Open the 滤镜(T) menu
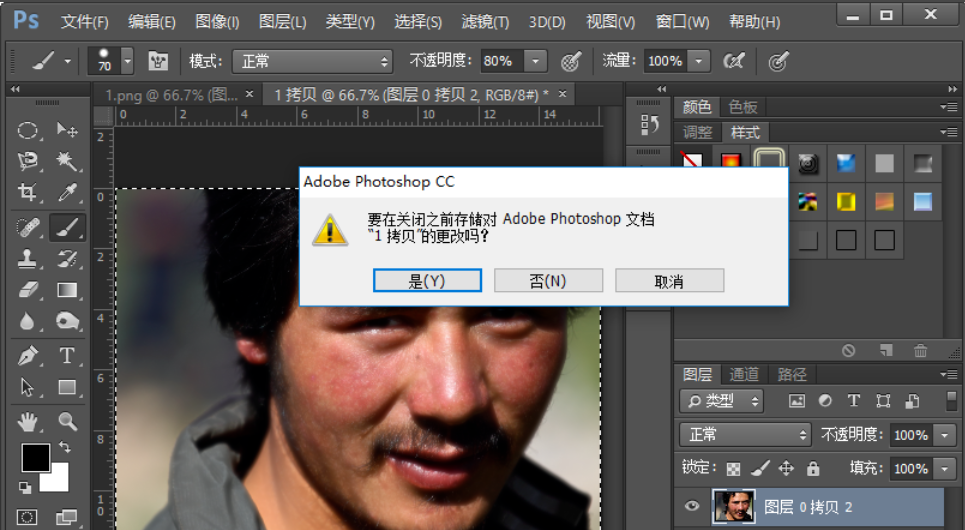 [485, 22]
